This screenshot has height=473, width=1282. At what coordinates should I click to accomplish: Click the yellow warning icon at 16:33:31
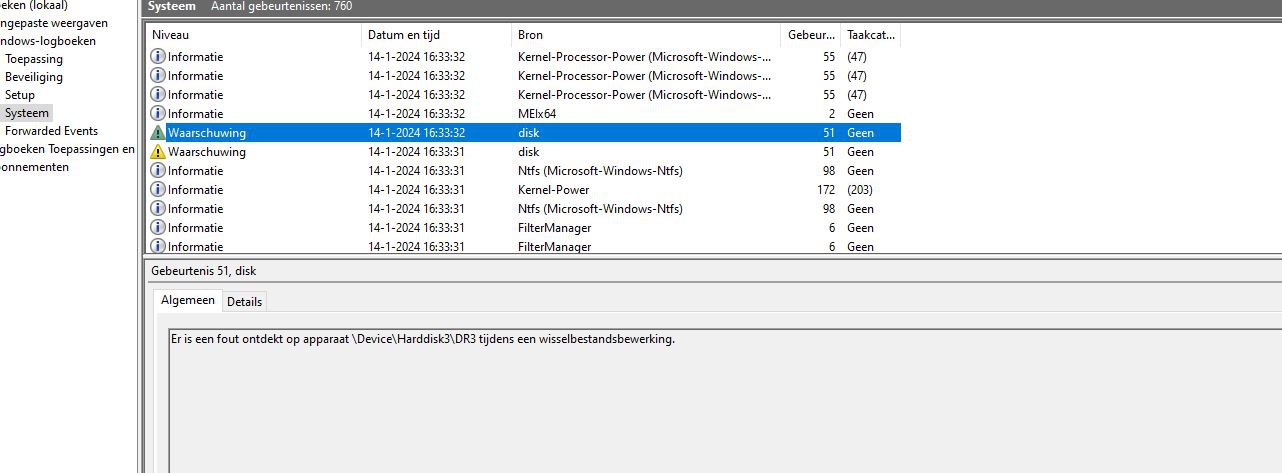pos(157,152)
